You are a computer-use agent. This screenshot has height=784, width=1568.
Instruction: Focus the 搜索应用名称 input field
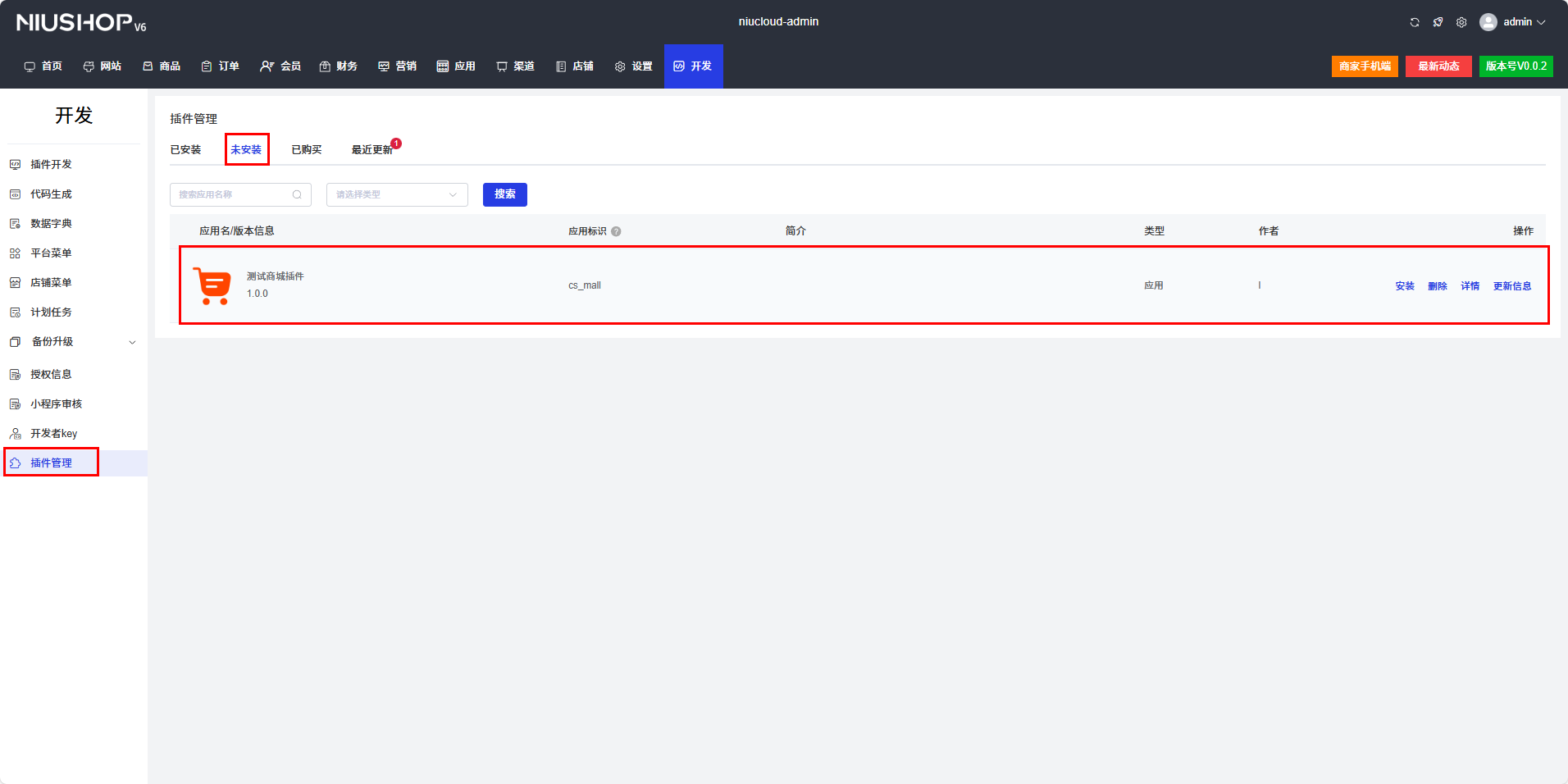click(x=232, y=194)
